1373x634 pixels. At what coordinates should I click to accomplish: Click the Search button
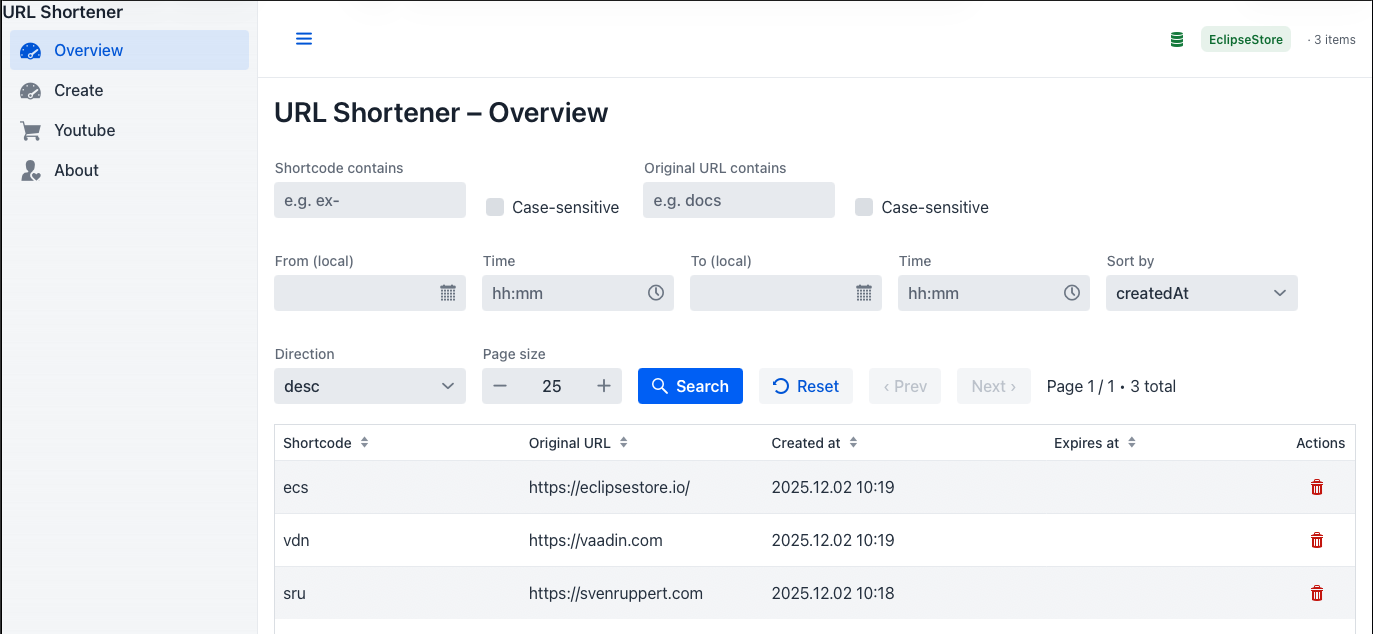pos(690,385)
